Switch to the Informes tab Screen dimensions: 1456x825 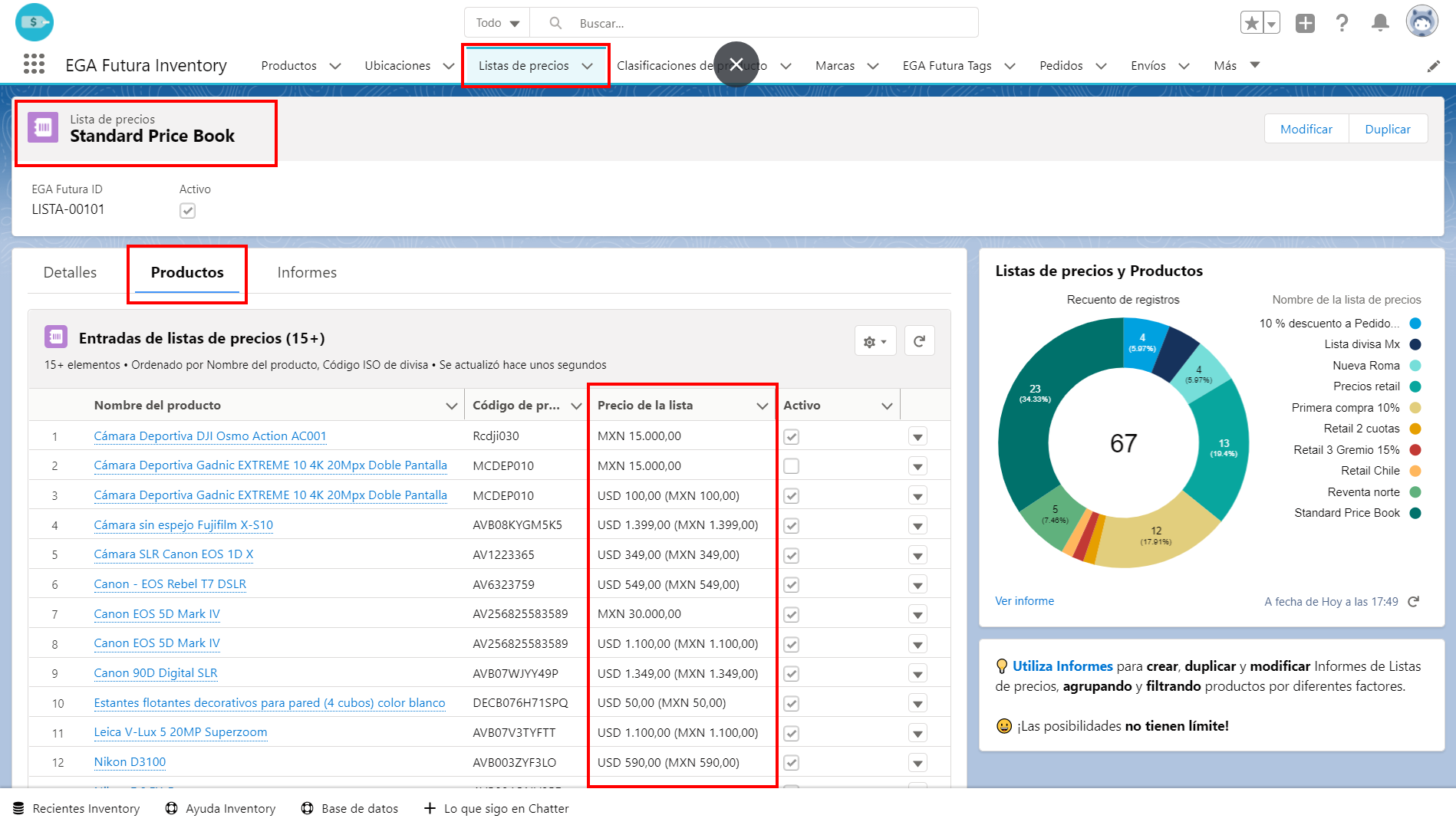[307, 272]
